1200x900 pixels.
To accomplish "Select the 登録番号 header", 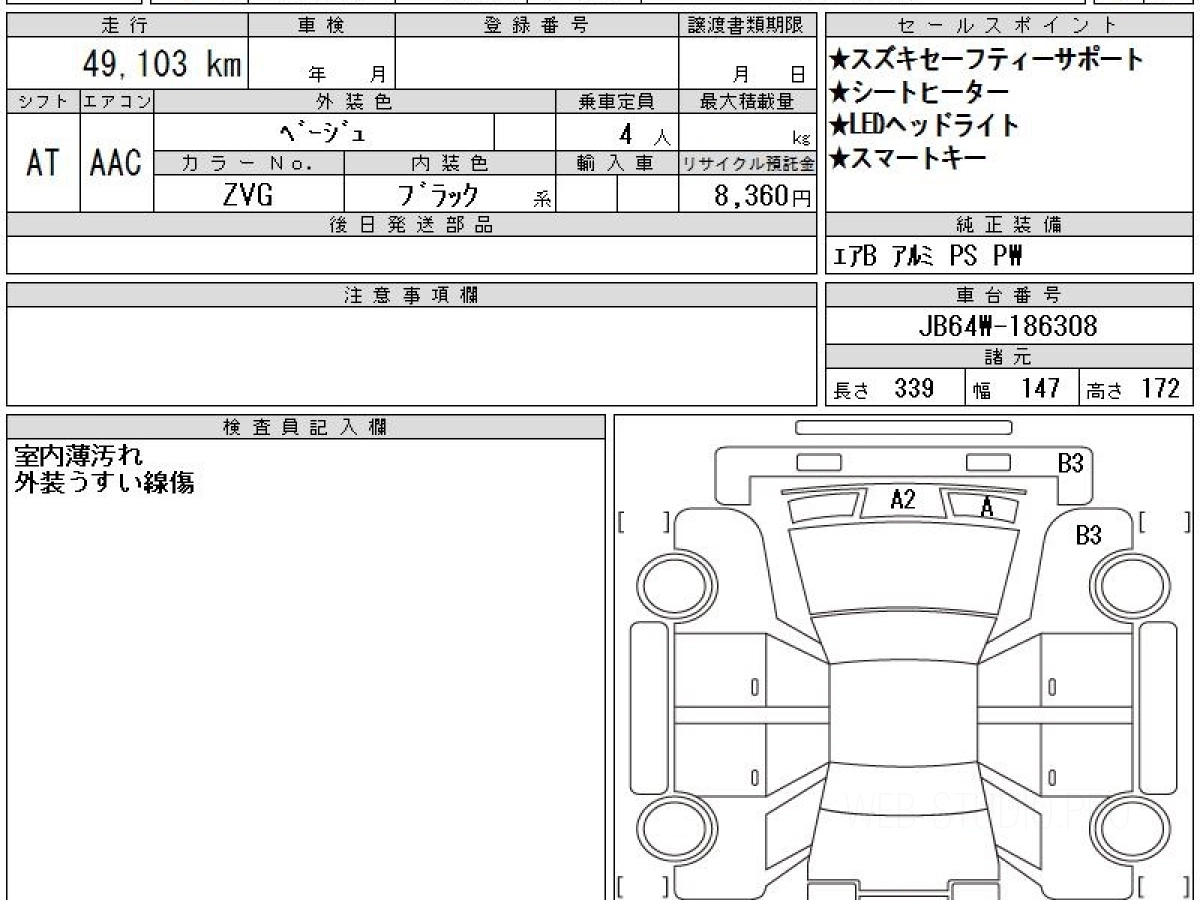I will click(x=537, y=26).
